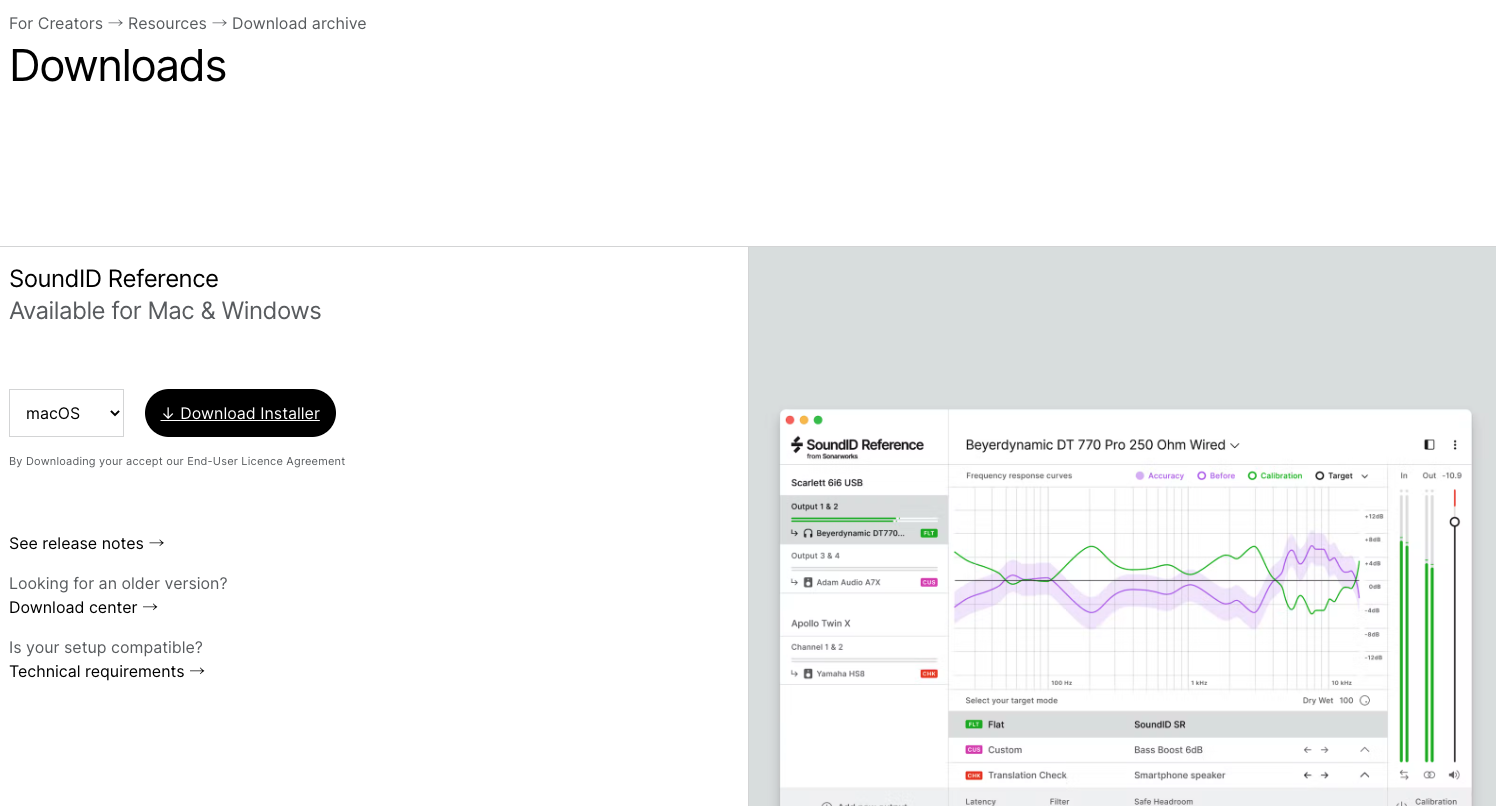Click previous arrow in Translation Check row
1496x806 pixels.
click(x=1307, y=775)
